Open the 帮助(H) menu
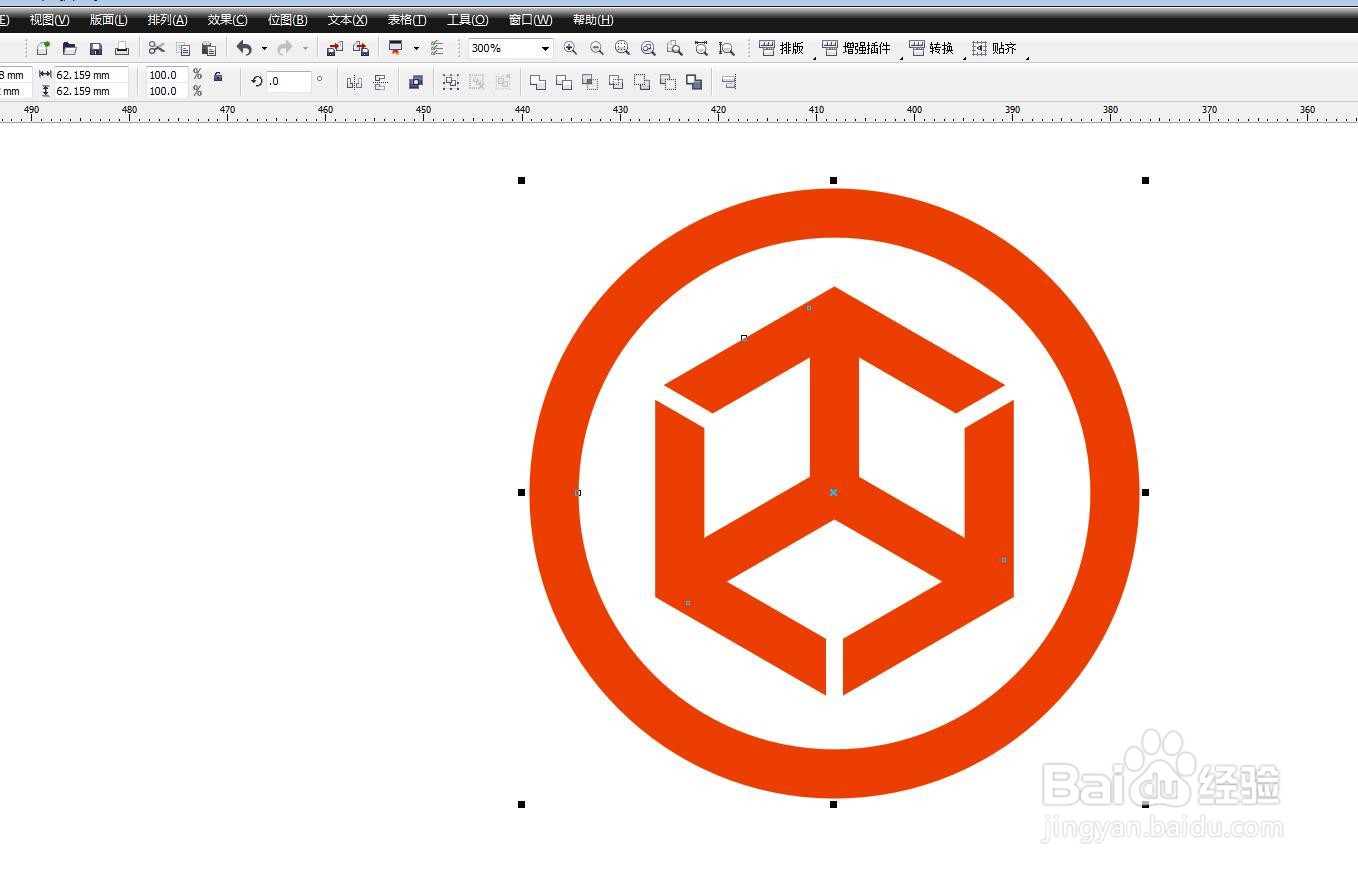This screenshot has height=874, width=1358. point(593,20)
